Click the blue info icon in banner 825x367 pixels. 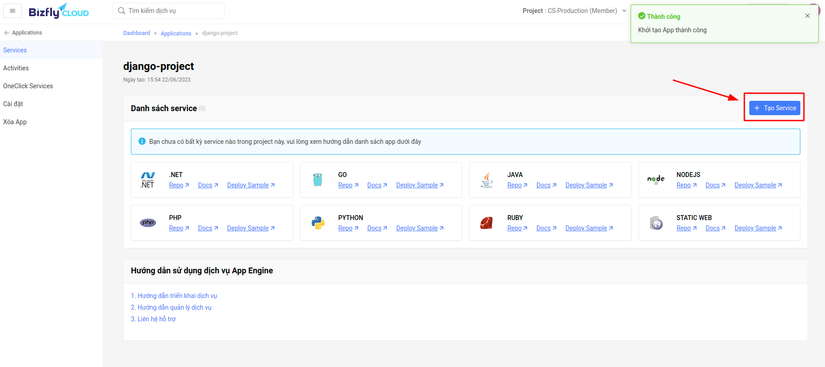pyautogui.click(x=142, y=141)
